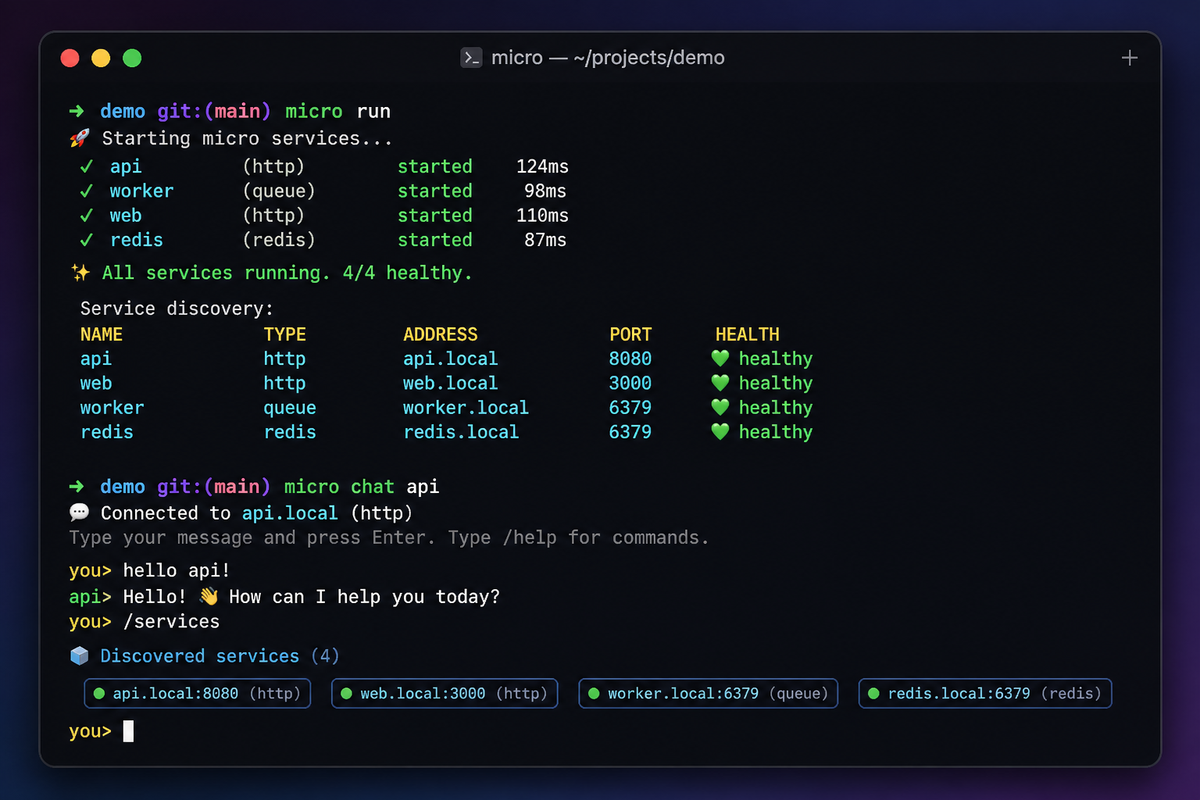Click the green heart on the api.local row

[720, 359]
